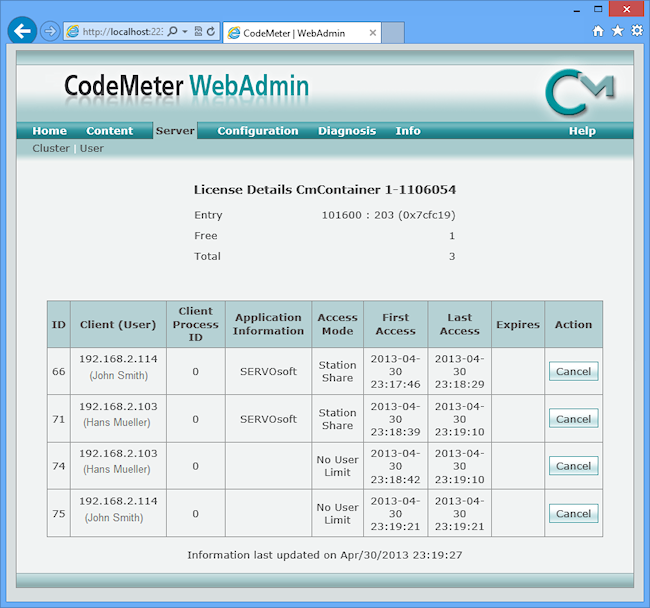Select the Diagnosis menu item

[x=347, y=131]
